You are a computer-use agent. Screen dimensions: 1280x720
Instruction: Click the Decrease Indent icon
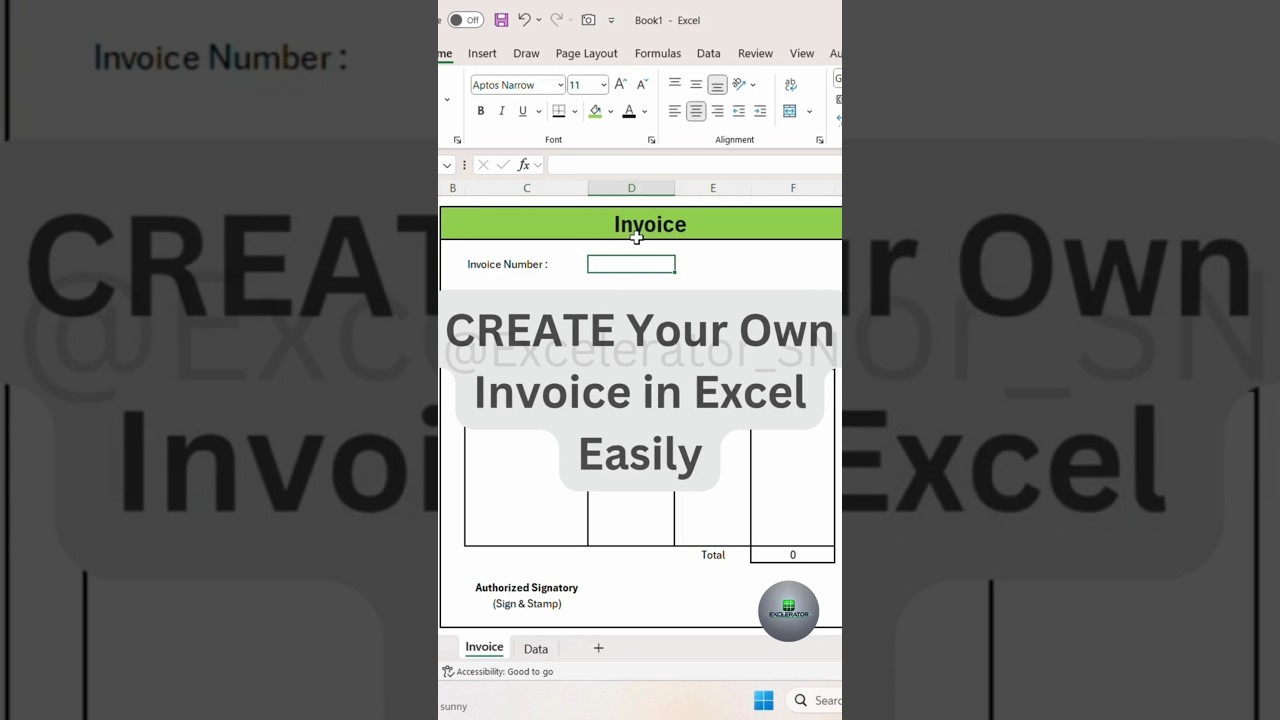(x=739, y=111)
